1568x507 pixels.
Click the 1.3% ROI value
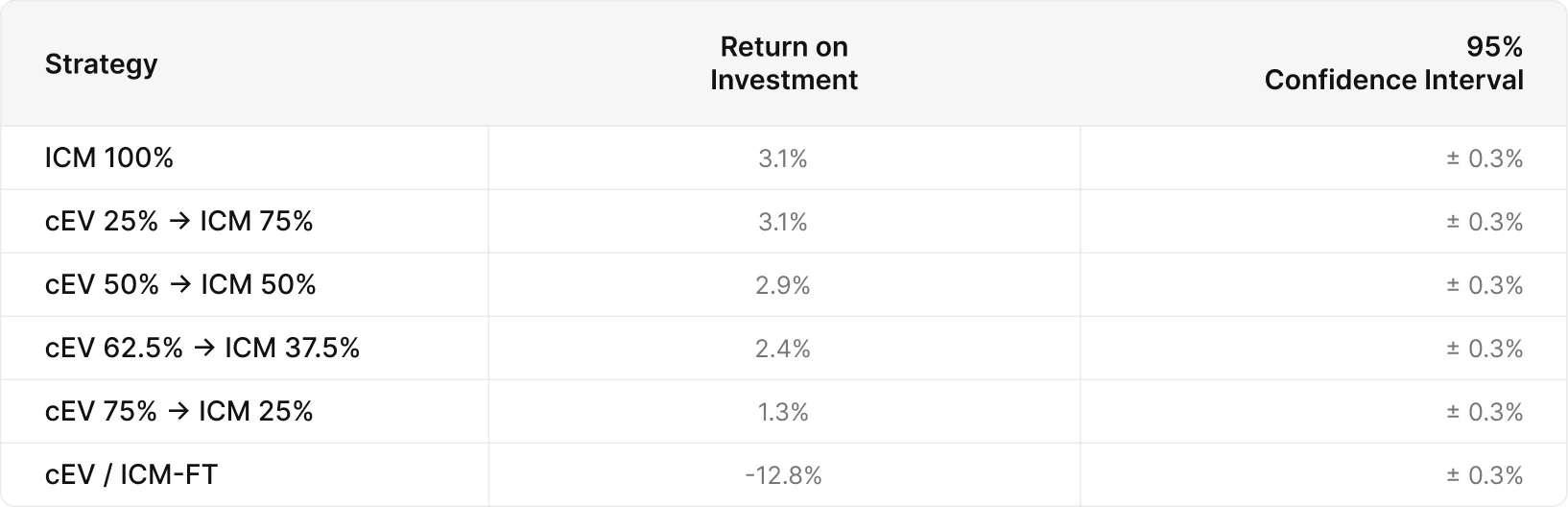[x=783, y=412]
